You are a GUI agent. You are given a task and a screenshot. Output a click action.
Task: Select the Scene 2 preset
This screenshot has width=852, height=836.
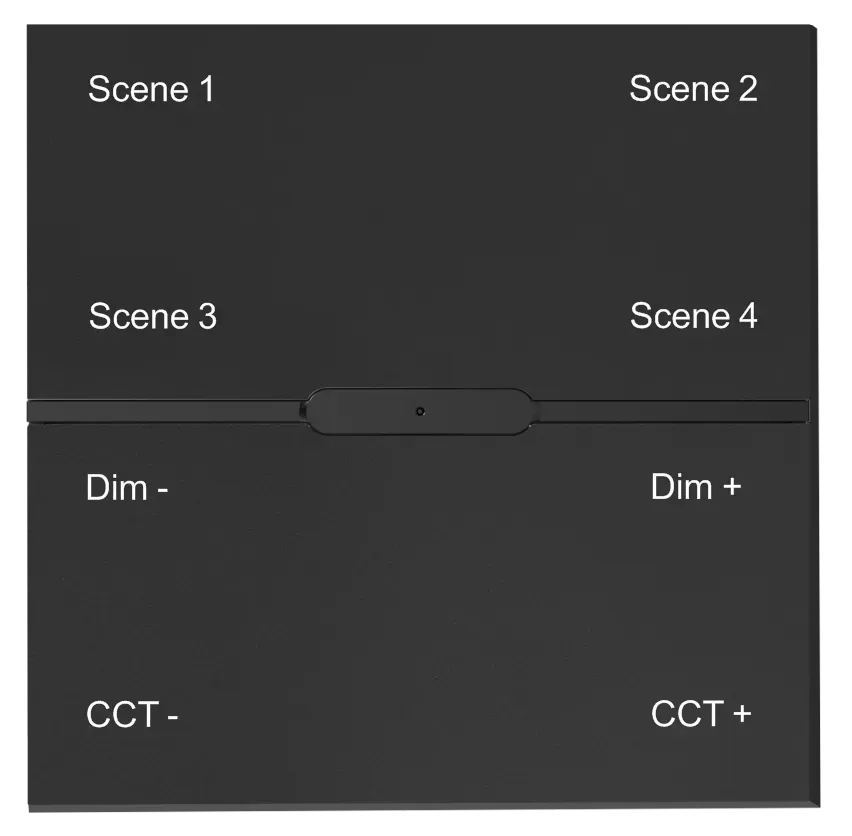(x=693, y=89)
